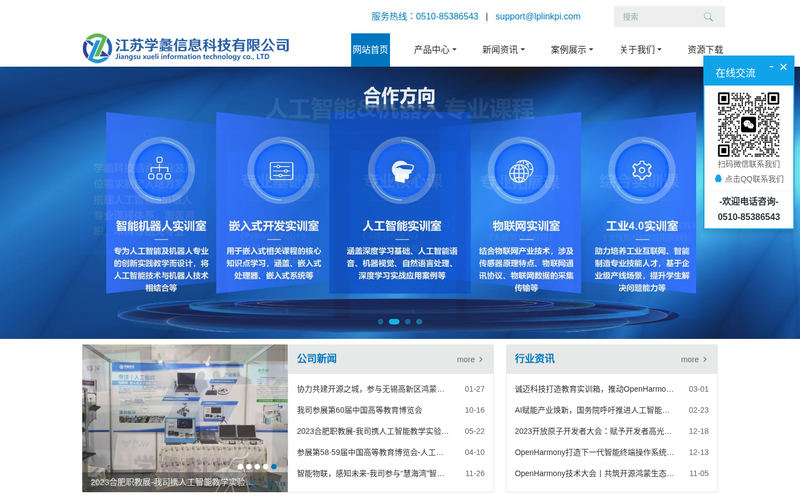The width and height of the screenshot is (800, 500).
Task: Minimize the 在线交流 chat panel
Action: tap(771, 67)
